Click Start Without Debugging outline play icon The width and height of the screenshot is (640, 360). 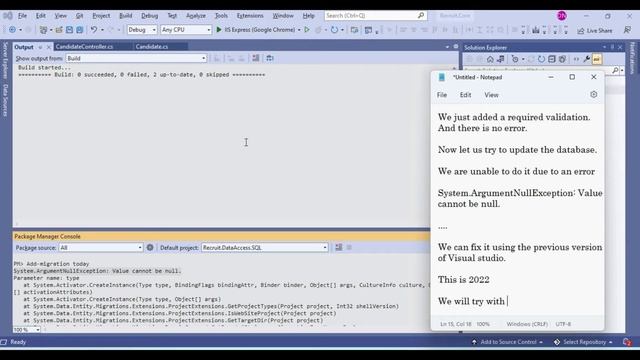[x=307, y=30]
